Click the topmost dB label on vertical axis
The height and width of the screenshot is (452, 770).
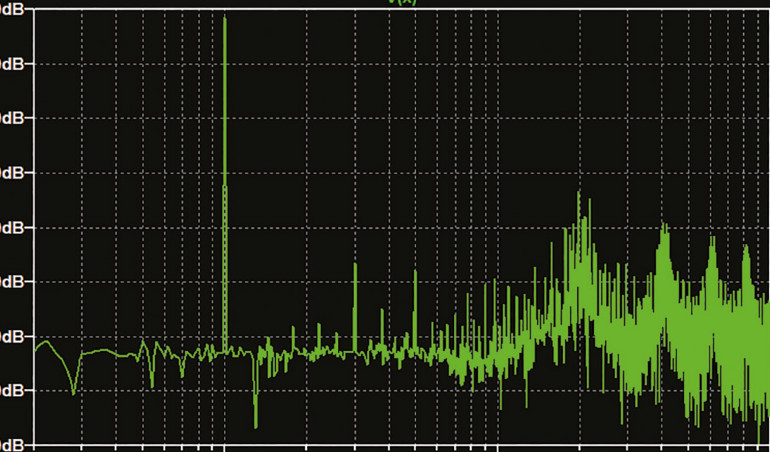click(17, 9)
